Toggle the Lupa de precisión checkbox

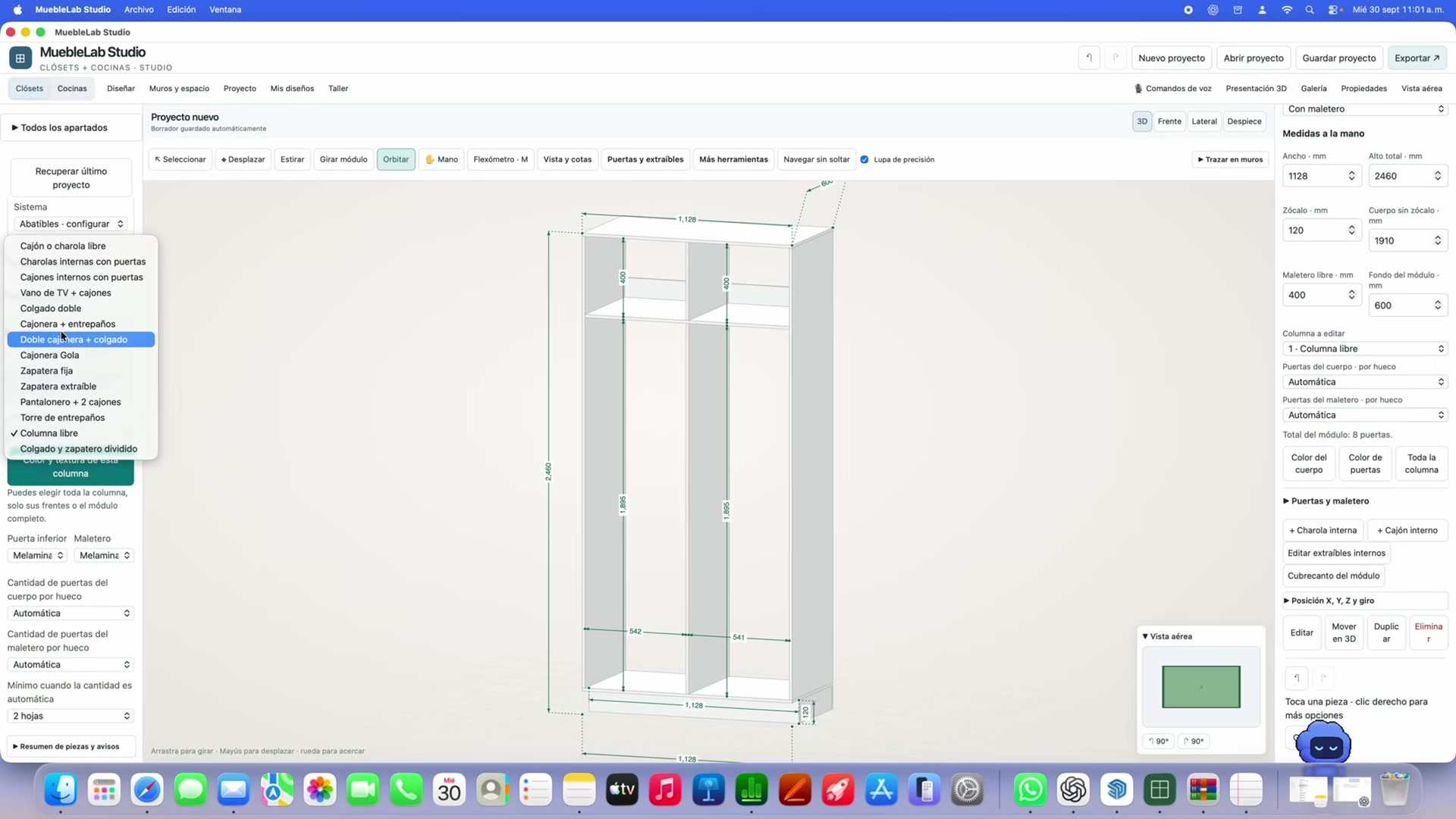[x=864, y=160]
